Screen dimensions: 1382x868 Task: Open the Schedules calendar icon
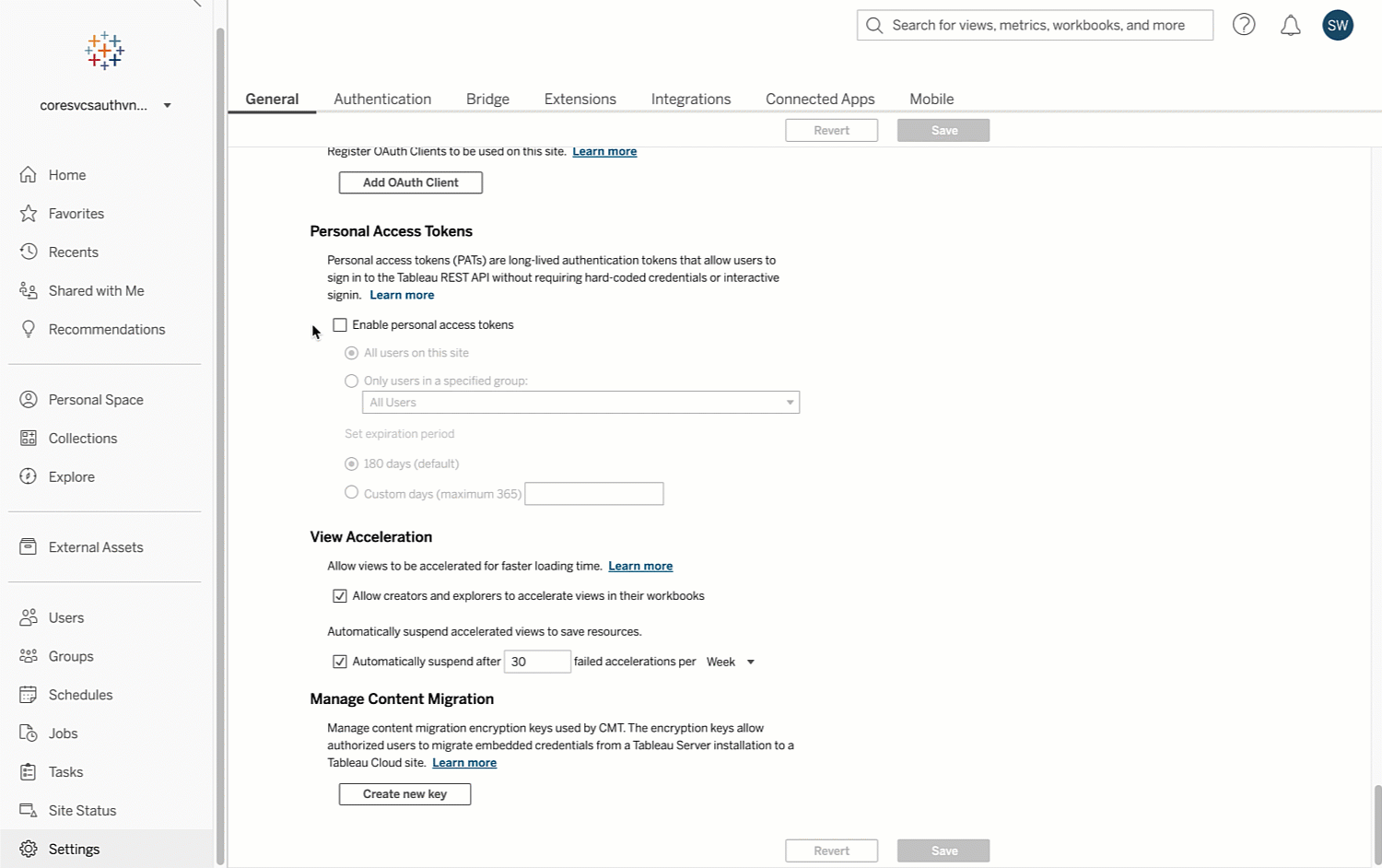click(x=29, y=695)
